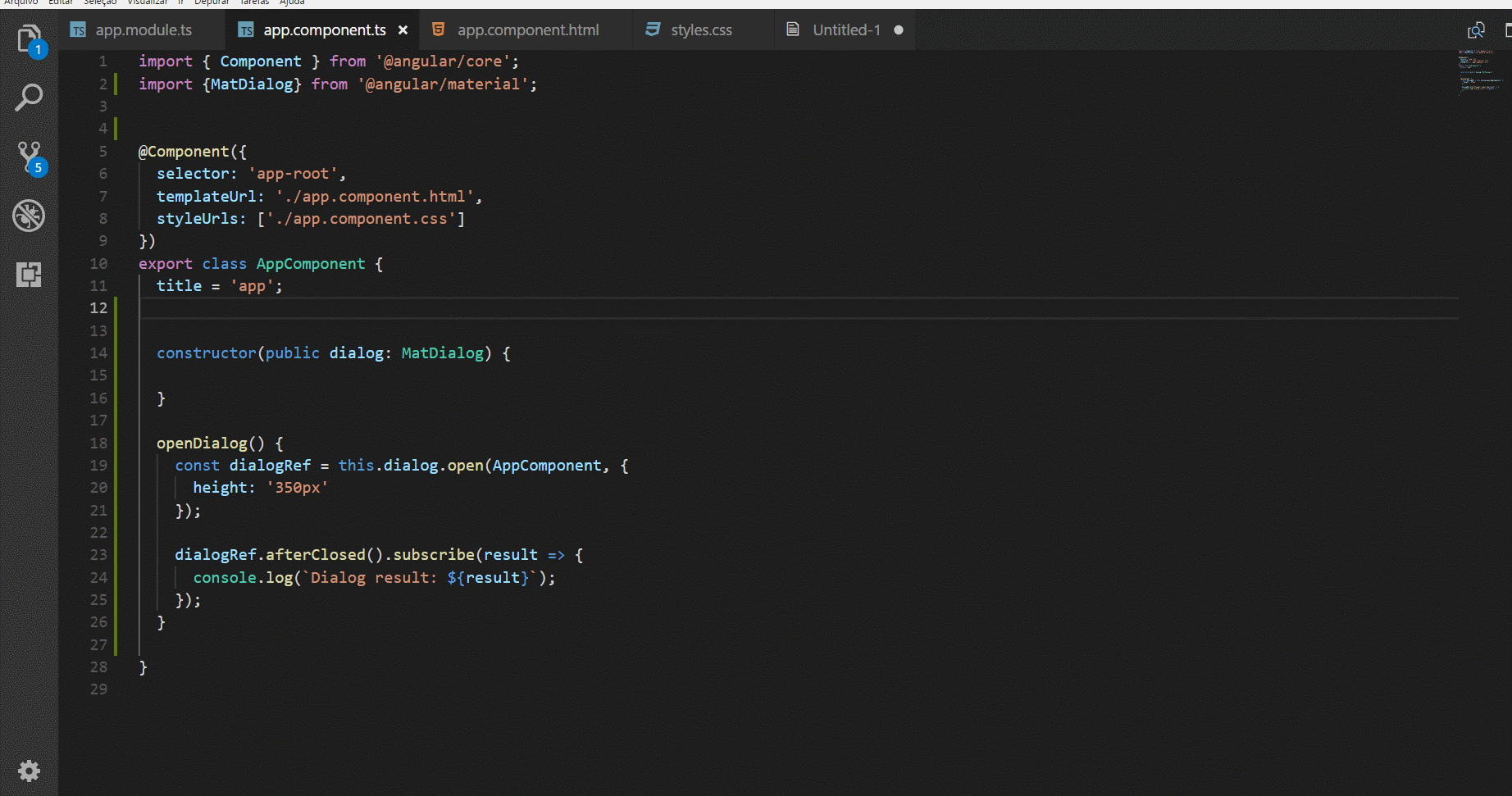Open the Settings gear at the bottom left
Screen dimensions: 1512x796
click(x=29, y=771)
